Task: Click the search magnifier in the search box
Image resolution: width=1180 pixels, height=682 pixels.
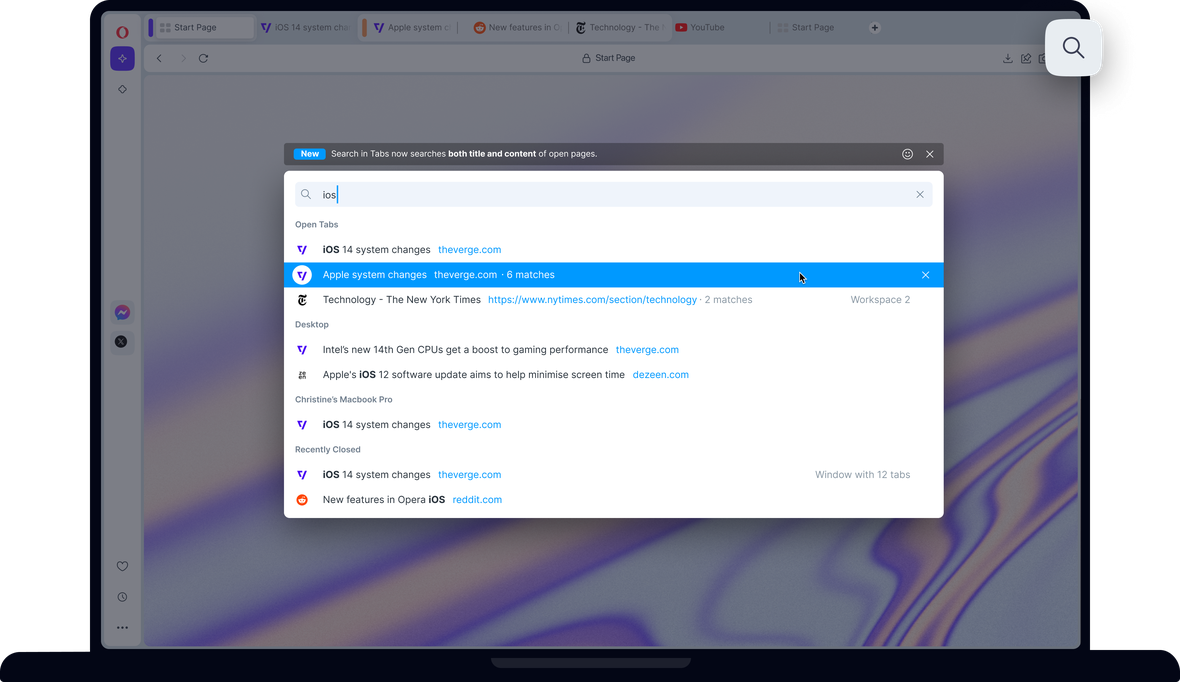Action: [x=306, y=194]
